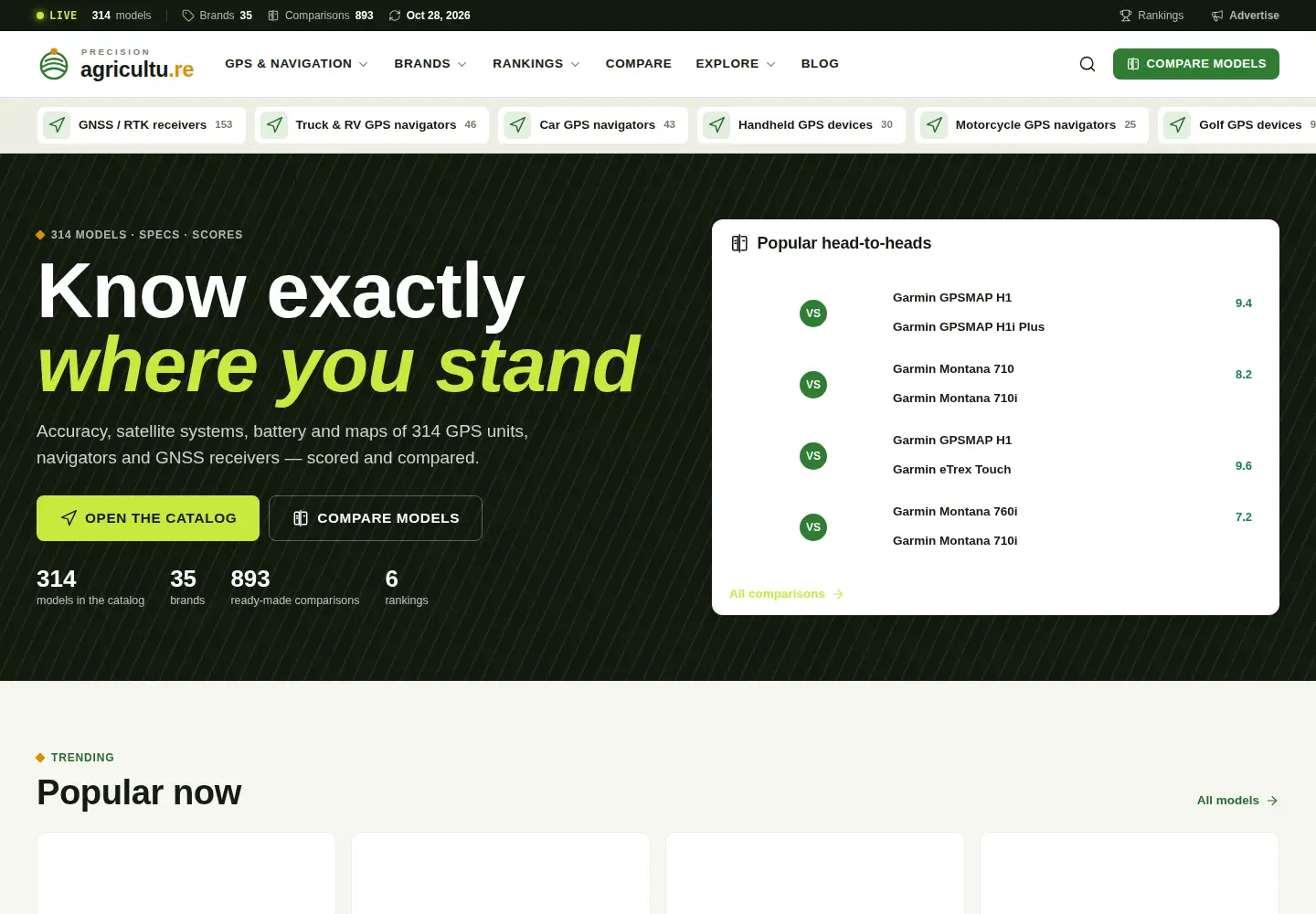Click the hero Compare Models outline button
This screenshot has height=914, width=1316.
pos(376,518)
